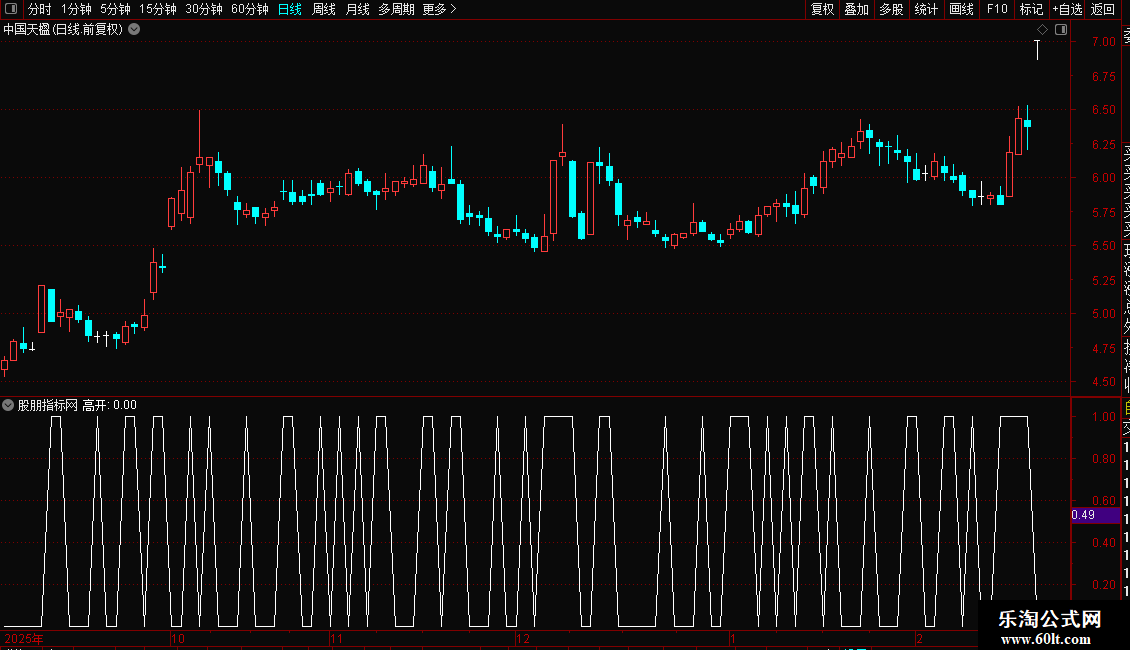Image resolution: width=1130 pixels, height=650 pixels.
Task: Open dropdown beside 中国天楹 title
Action: (134, 30)
